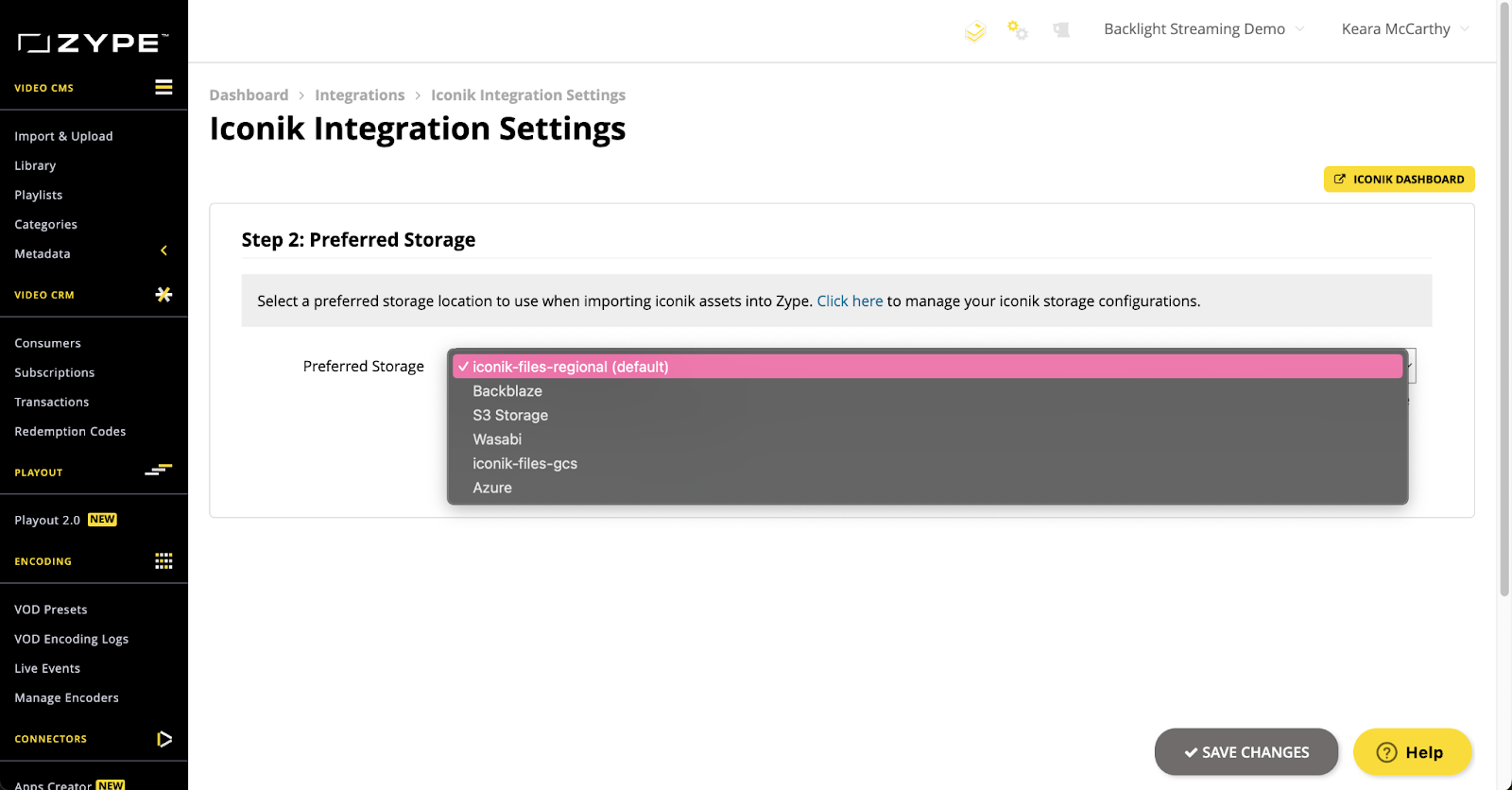Image resolution: width=1512 pixels, height=790 pixels.
Task: Open the gears settings icon in header
Action: [1018, 30]
